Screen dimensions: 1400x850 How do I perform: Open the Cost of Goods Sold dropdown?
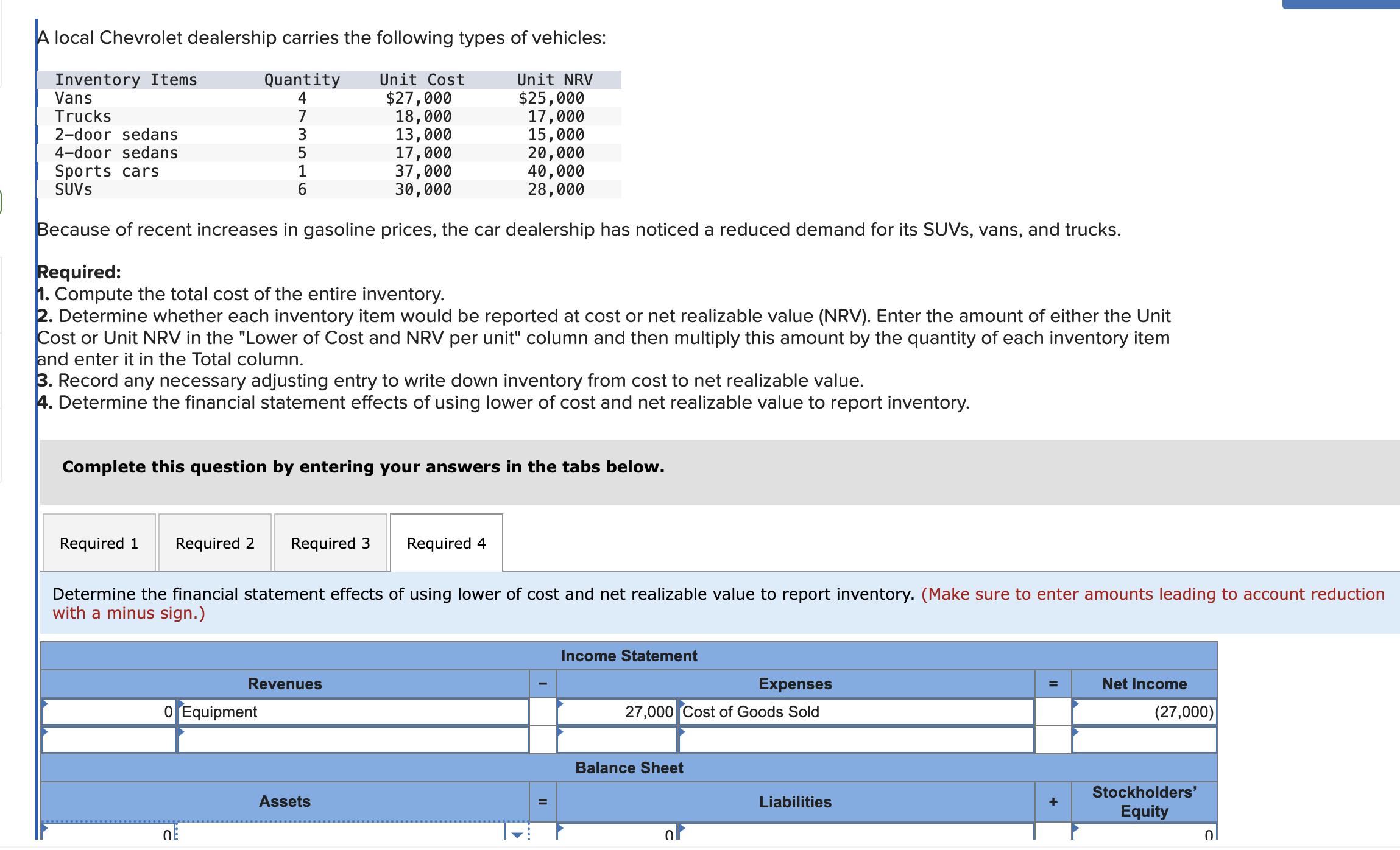point(856,712)
